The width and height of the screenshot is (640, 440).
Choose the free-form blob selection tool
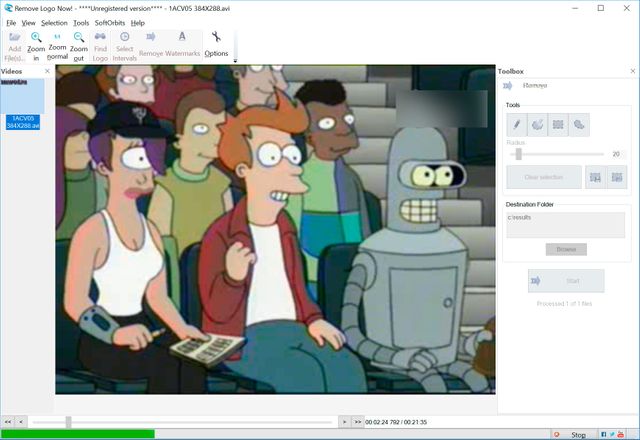tap(579, 125)
